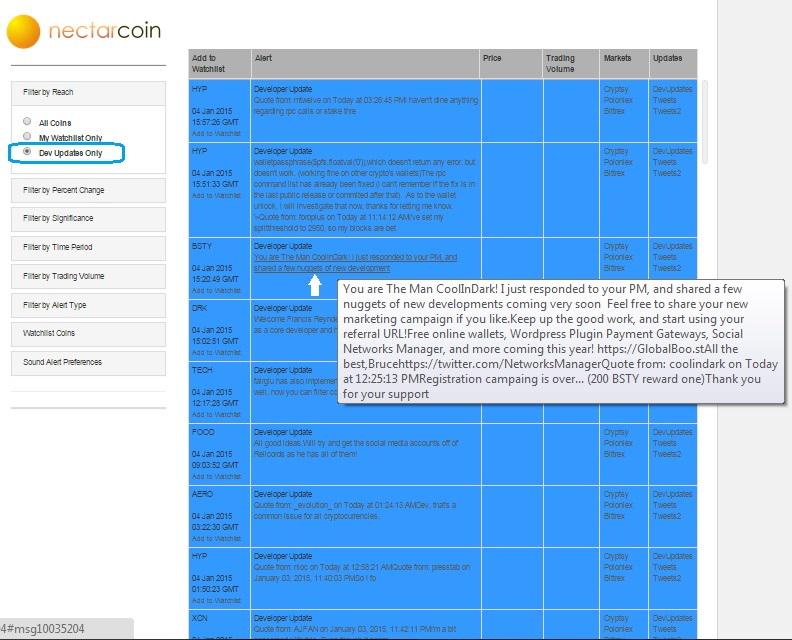
Task: Expand Filter by Percent Change
Action: 88,190
